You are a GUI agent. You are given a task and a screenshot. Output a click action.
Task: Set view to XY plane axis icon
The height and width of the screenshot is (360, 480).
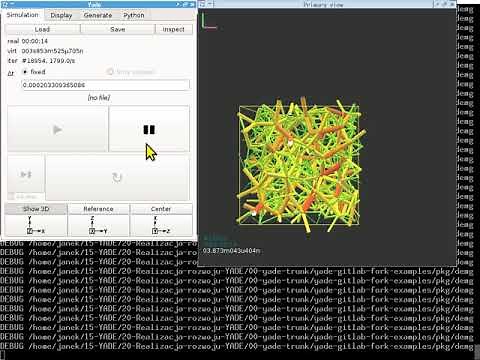[36, 225]
